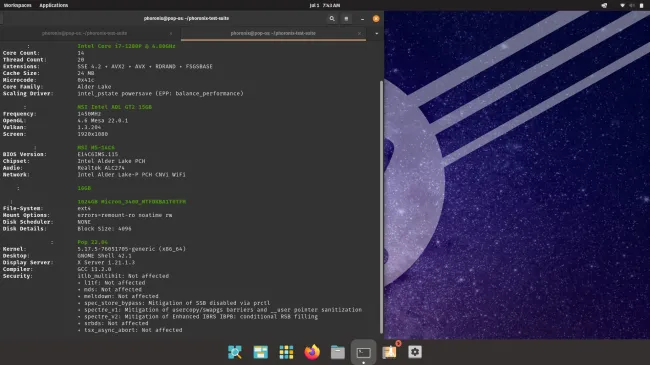This screenshot has height=365, width=650.
Task: Click the 'X Server 1.21.1.3' text
Action: [x=106, y=263]
